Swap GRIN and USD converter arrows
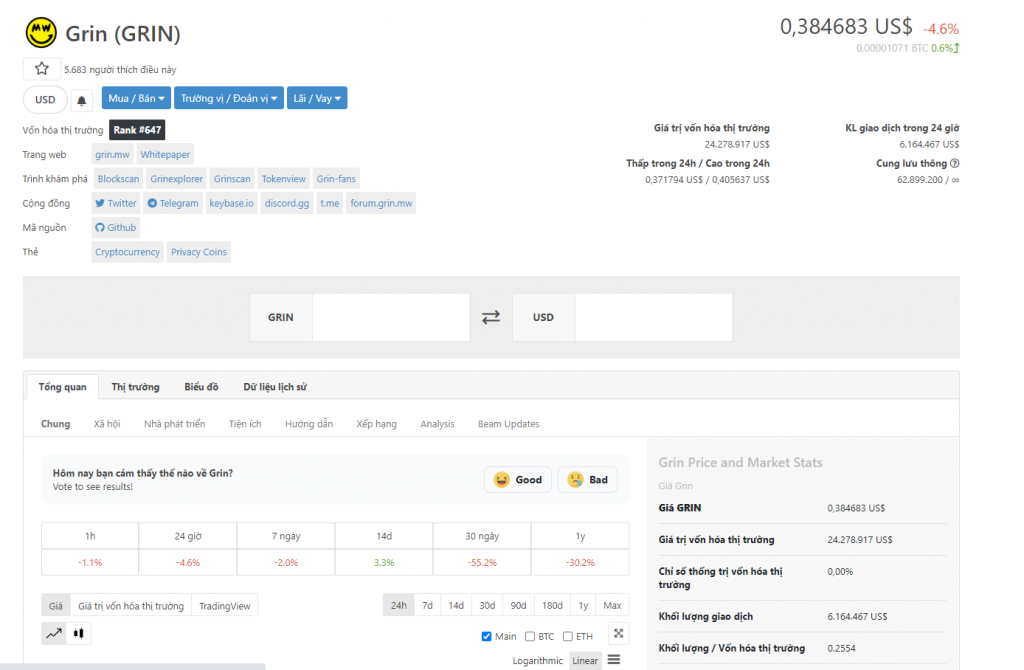The image size is (1024, 670). [x=490, y=317]
